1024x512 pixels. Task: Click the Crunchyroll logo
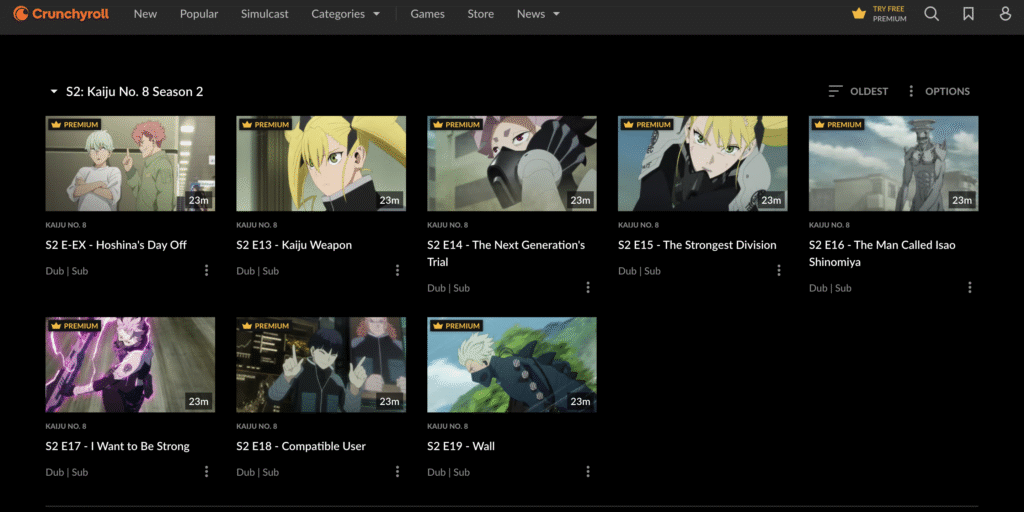point(61,14)
